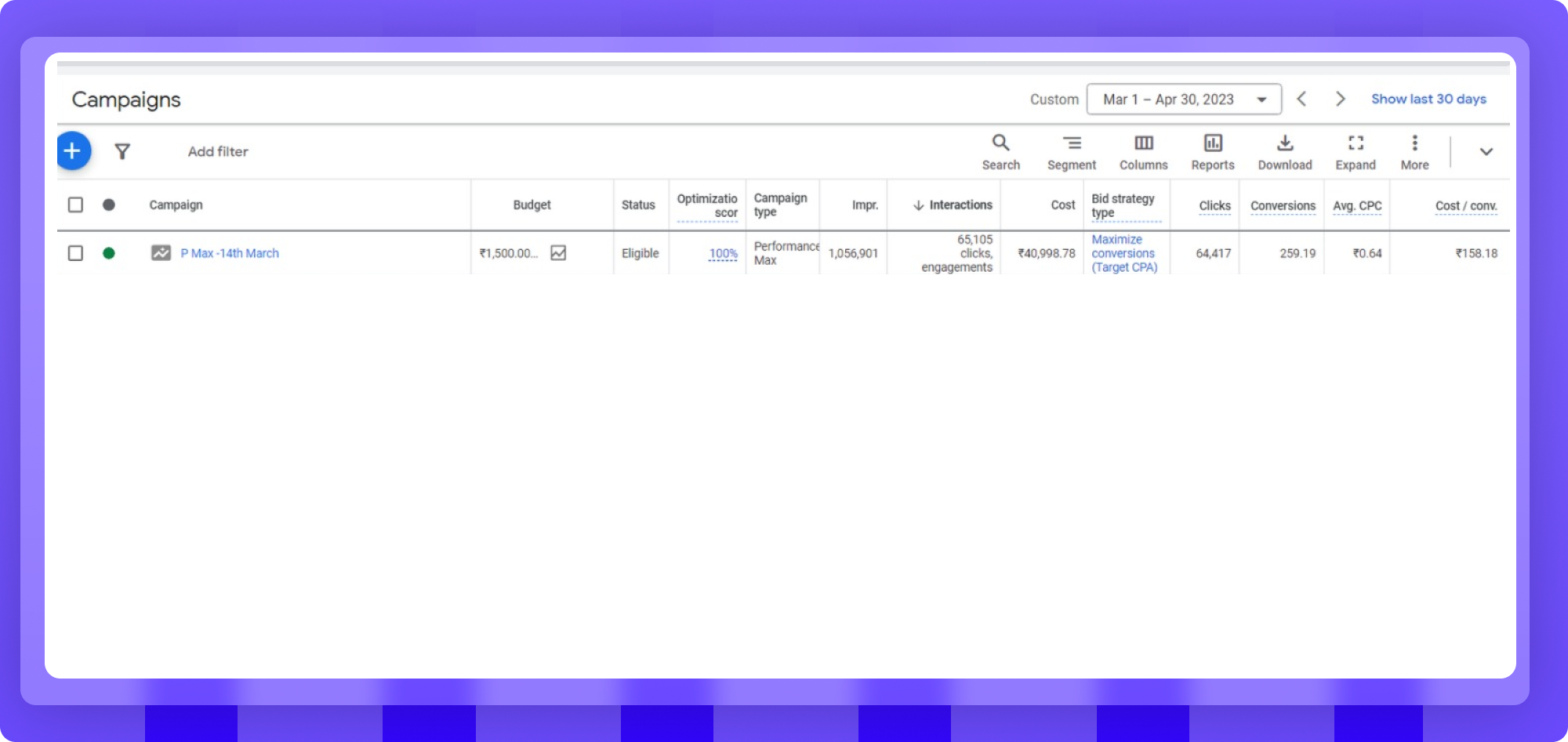This screenshot has height=742, width=1568.
Task: Open the Columns editor
Action: click(x=1143, y=151)
